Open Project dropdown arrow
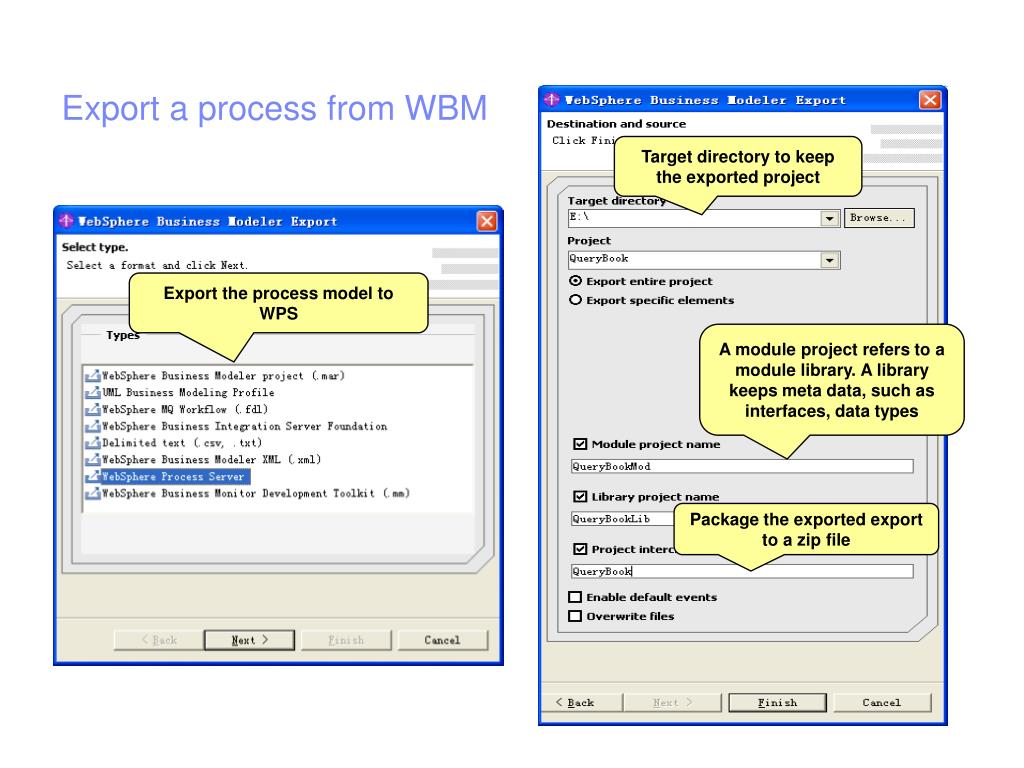Image resolution: width=1024 pixels, height=768 pixels. [x=830, y=260]
